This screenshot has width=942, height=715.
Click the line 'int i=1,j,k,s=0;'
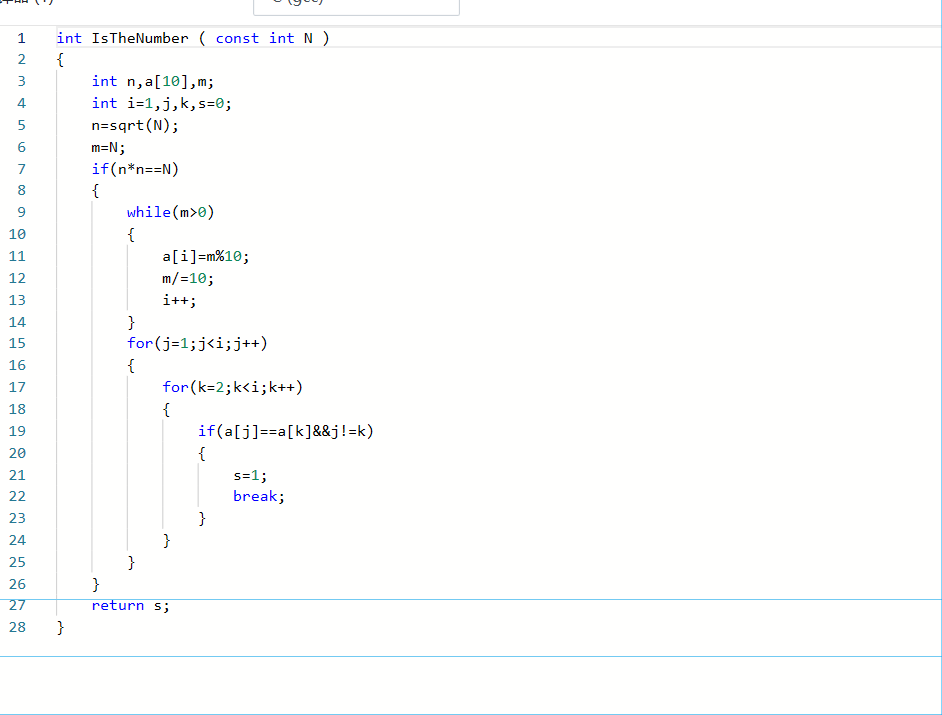pos(162,103)
